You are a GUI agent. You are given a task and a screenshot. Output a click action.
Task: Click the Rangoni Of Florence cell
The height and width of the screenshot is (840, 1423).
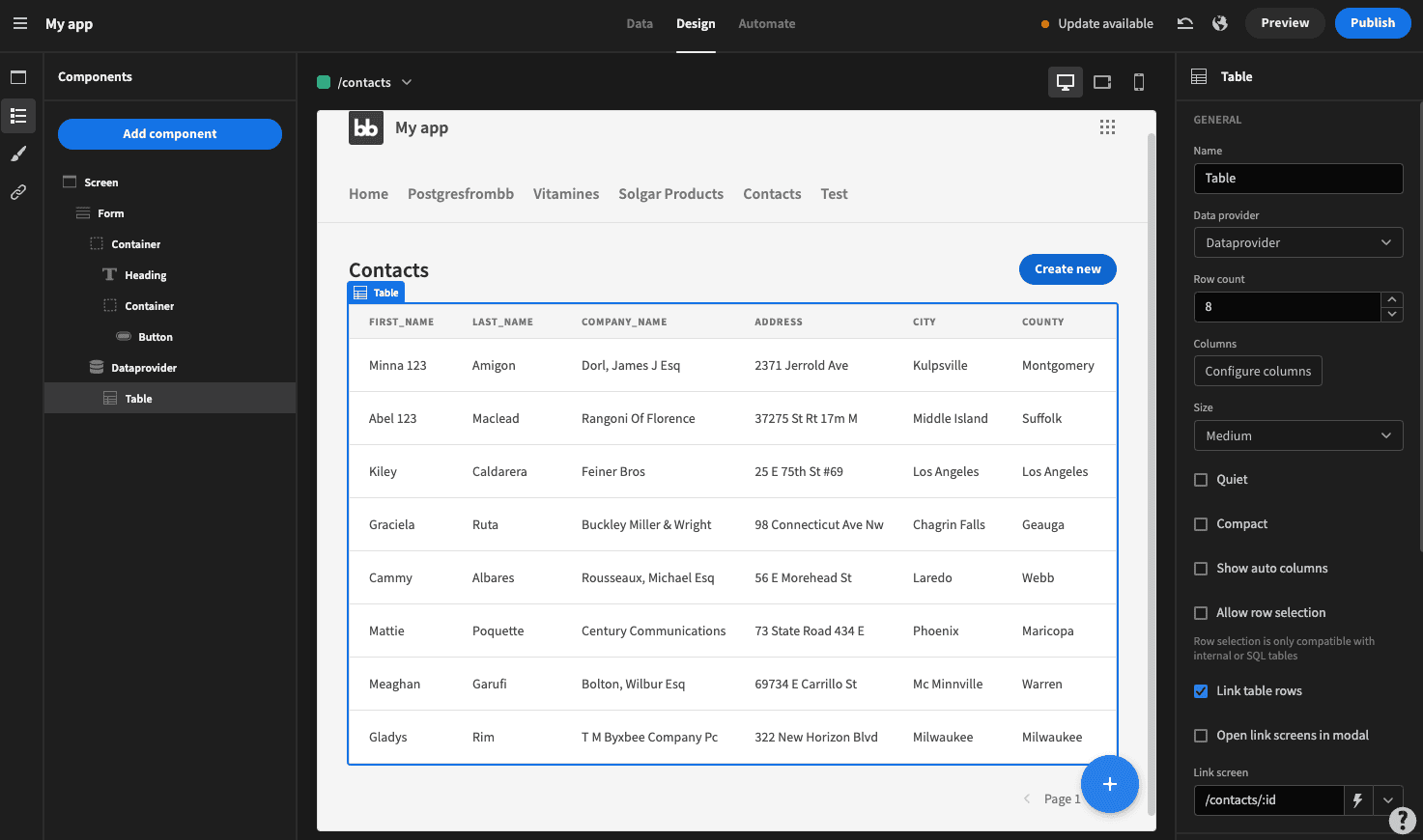639,418
